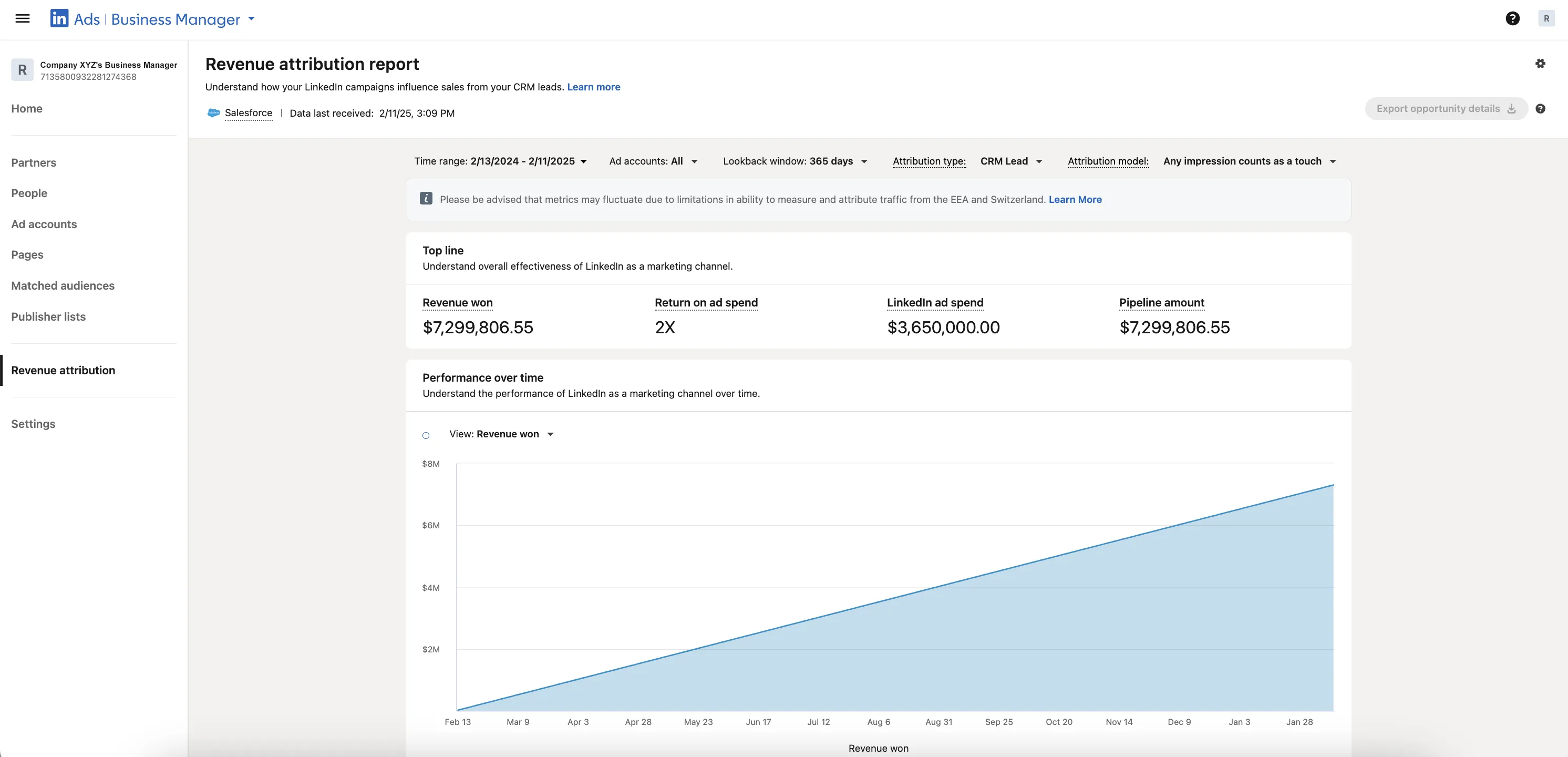Screen dimensions: 1568x757
Task: Click the $3,650,000.00 ad spend value
Action: 943,328
